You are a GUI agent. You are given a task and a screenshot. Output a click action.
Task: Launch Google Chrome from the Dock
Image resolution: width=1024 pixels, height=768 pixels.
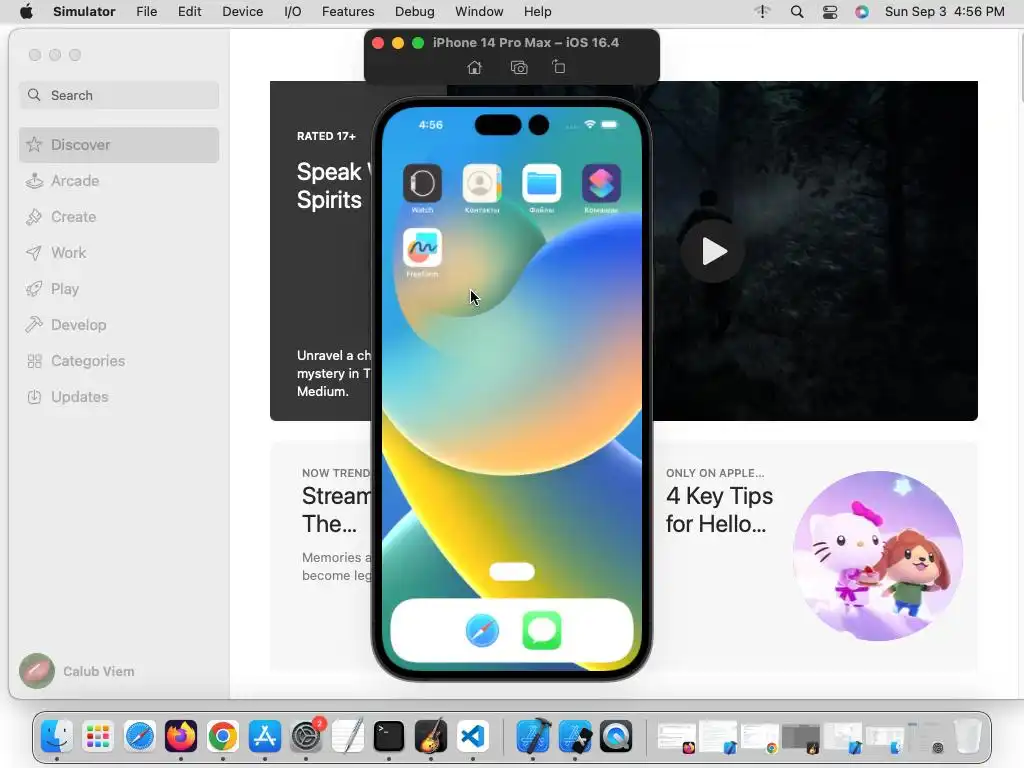[223, 737]
